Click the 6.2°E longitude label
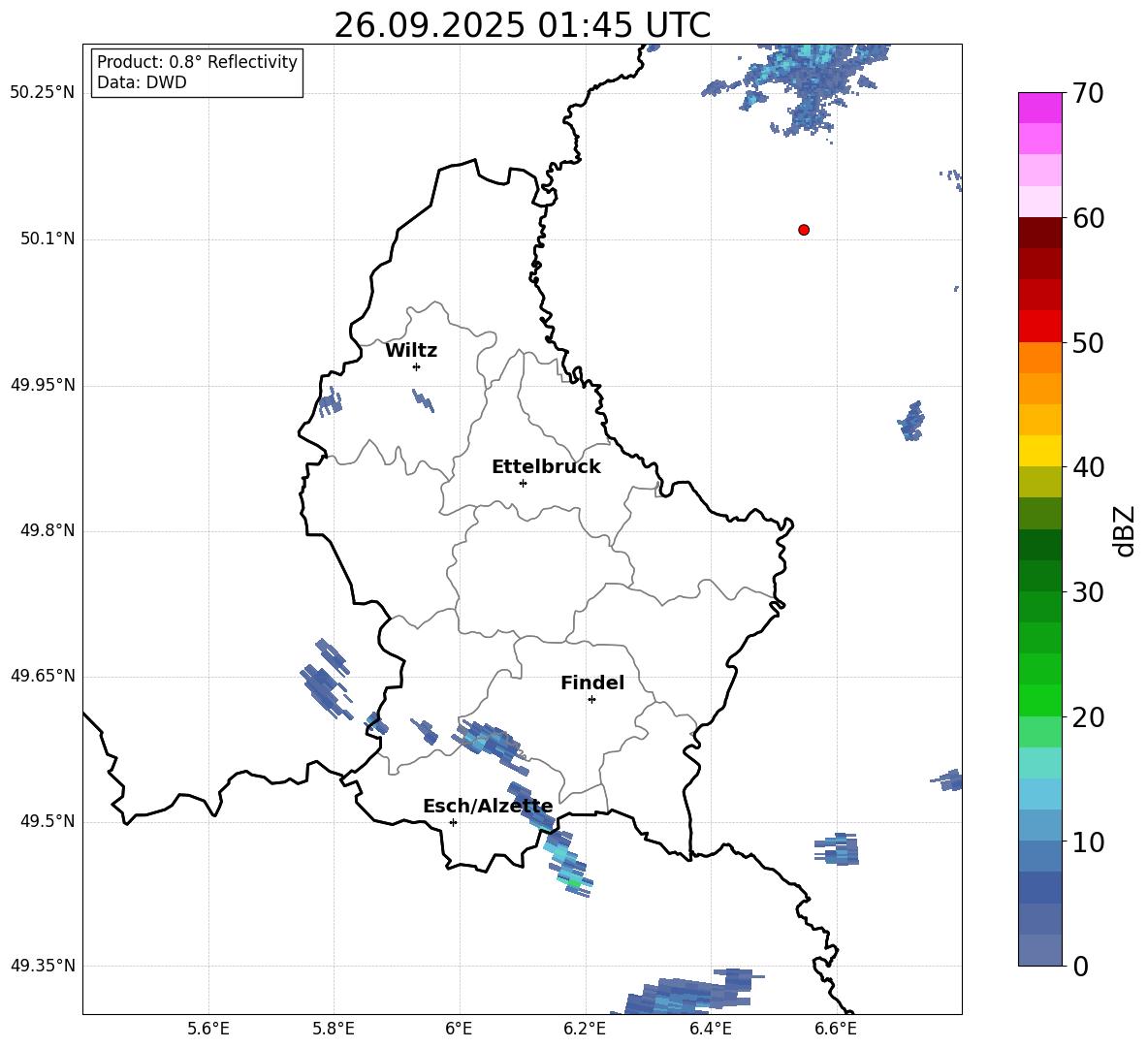The image size is (1148, 1048). [x=585, y=1029]
